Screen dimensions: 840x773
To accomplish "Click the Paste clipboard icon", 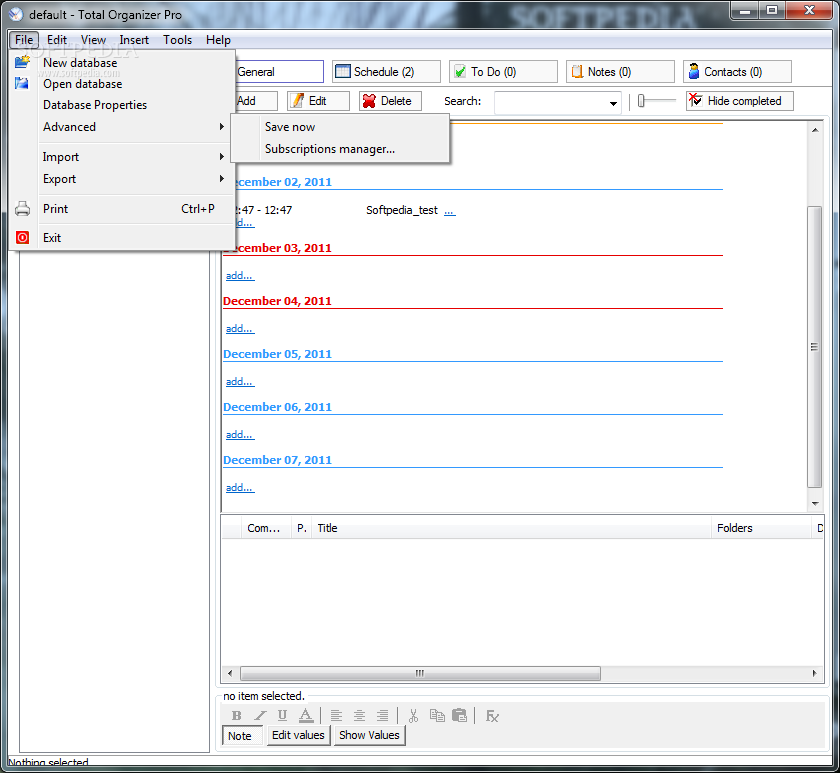I will tap(460, 716).
